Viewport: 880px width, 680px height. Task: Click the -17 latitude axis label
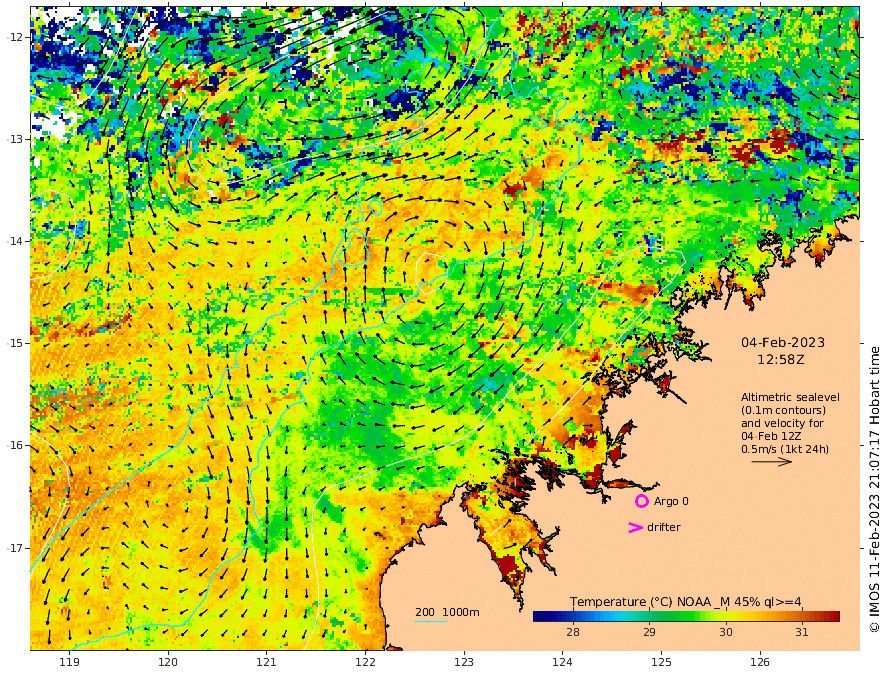click(14, 548)
